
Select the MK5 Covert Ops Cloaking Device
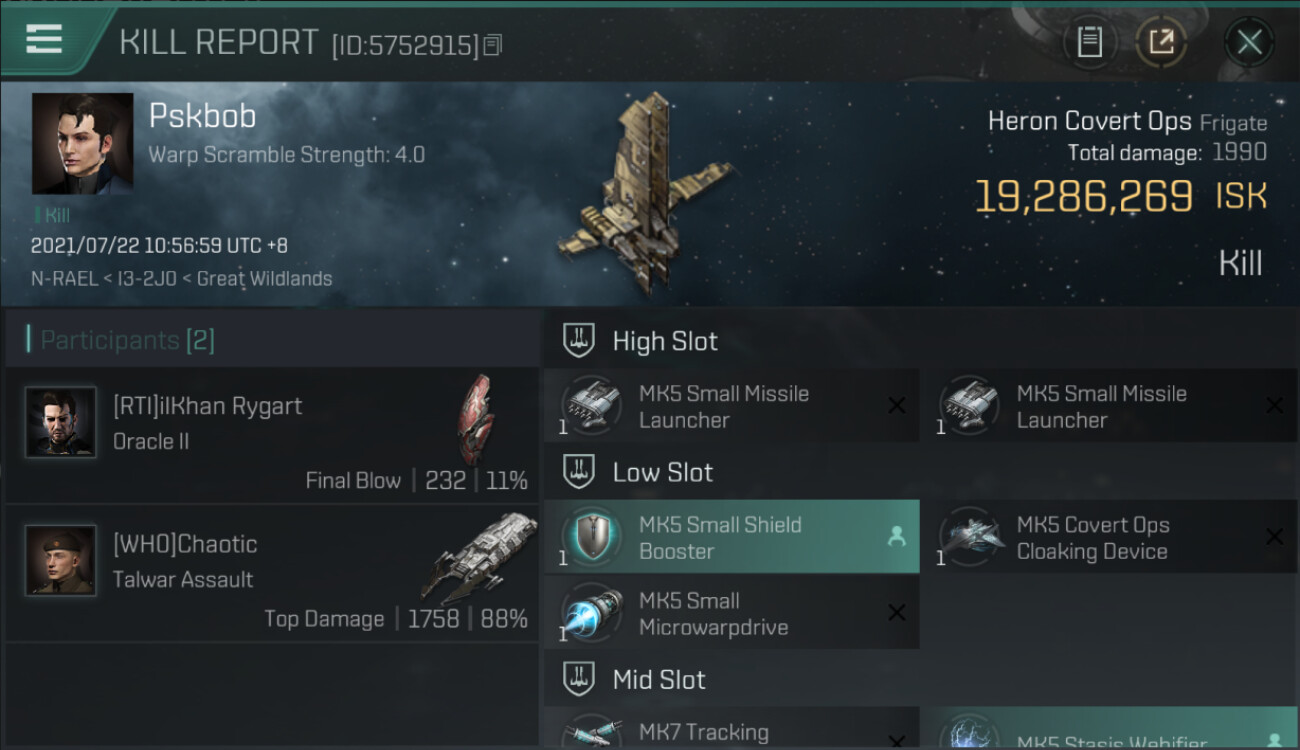click(1109, 537)
